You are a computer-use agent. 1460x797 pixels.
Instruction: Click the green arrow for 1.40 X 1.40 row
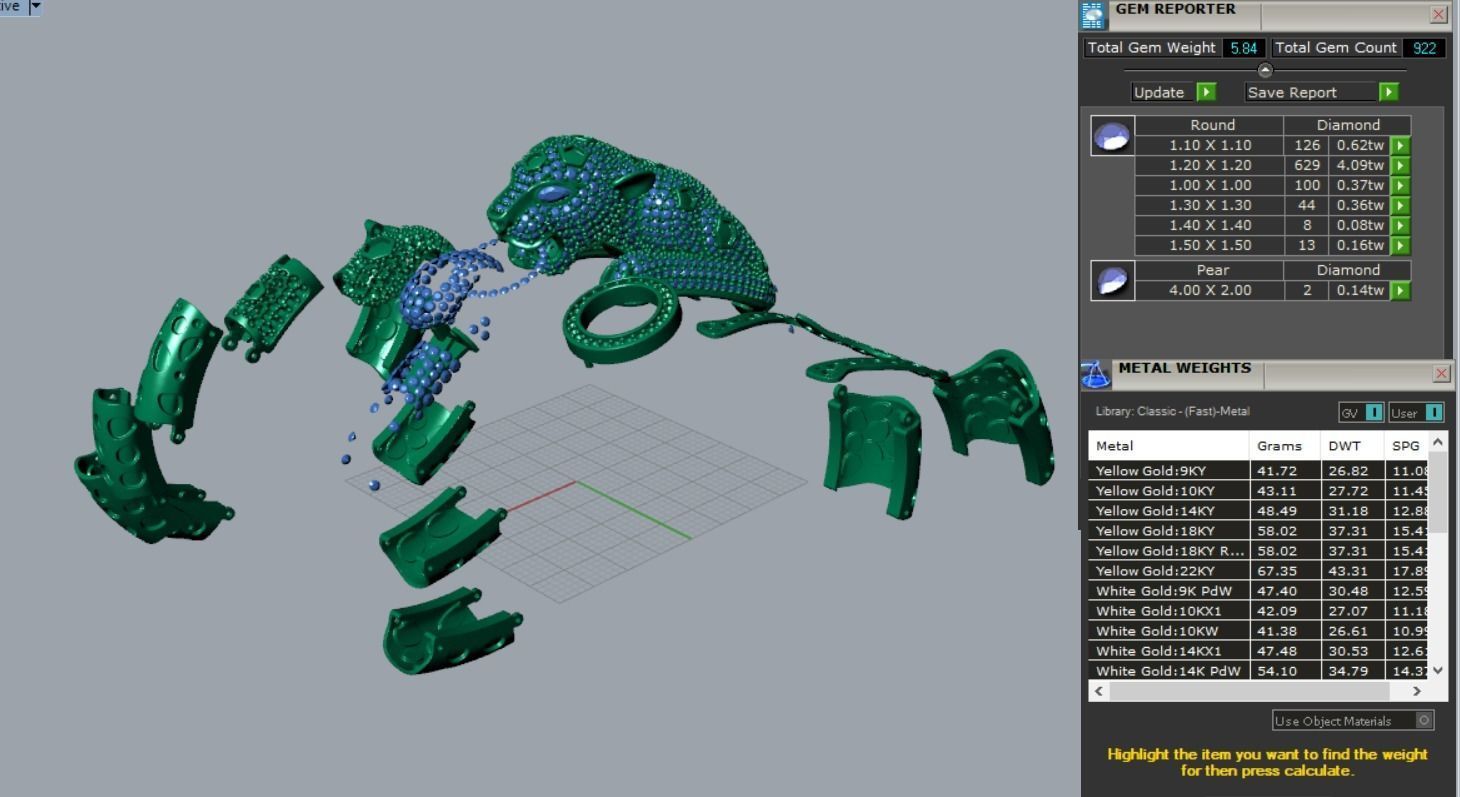(1400, 225)
